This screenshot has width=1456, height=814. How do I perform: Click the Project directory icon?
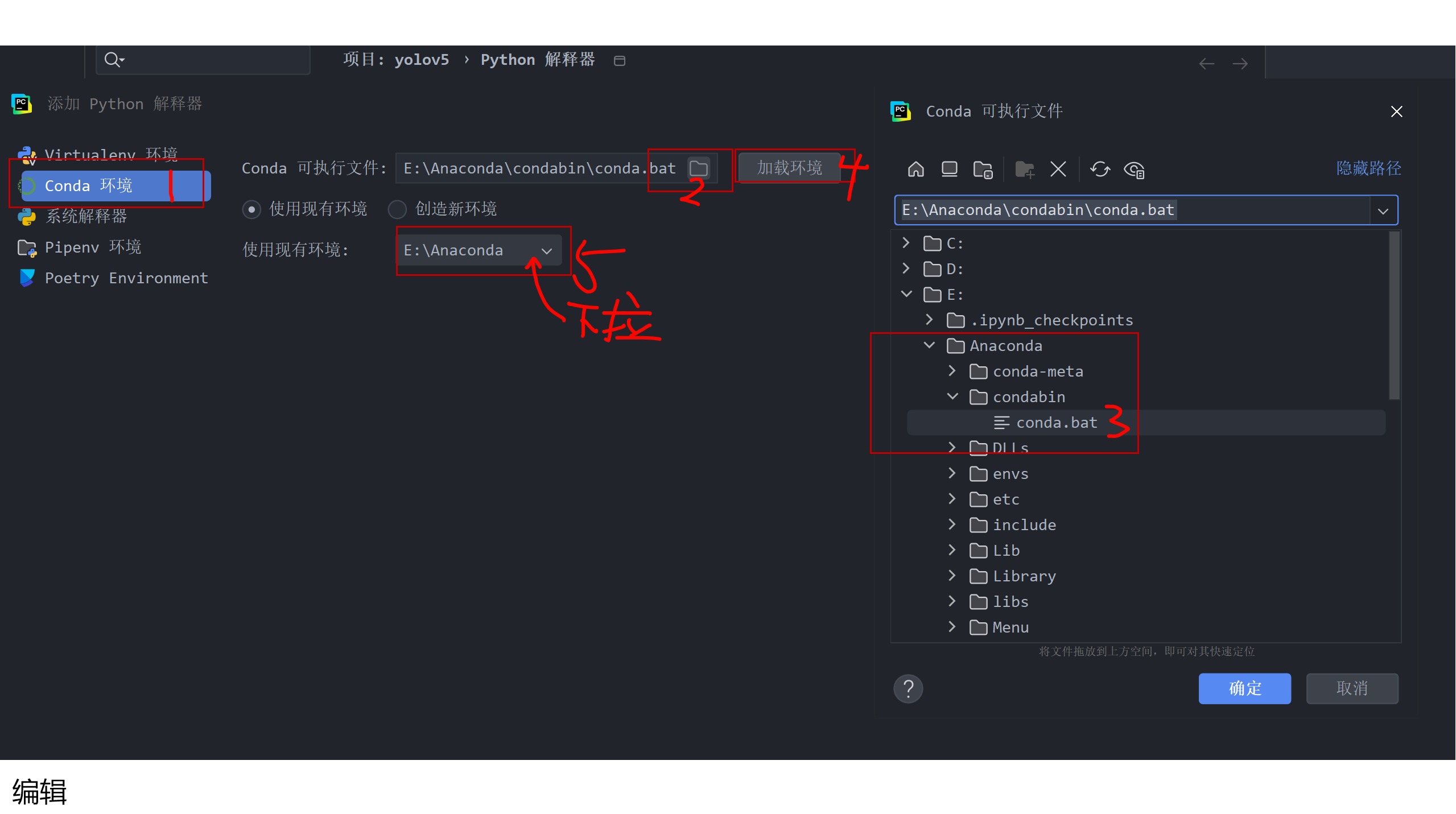pos(983,170)
